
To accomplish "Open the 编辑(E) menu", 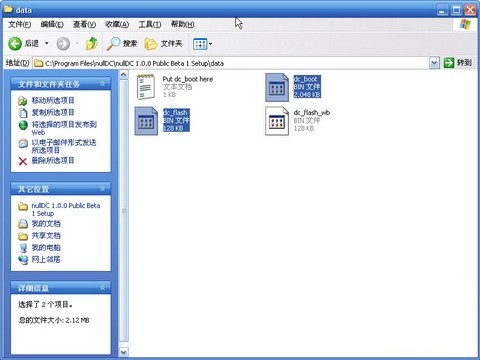I will [x=52, y=24].
